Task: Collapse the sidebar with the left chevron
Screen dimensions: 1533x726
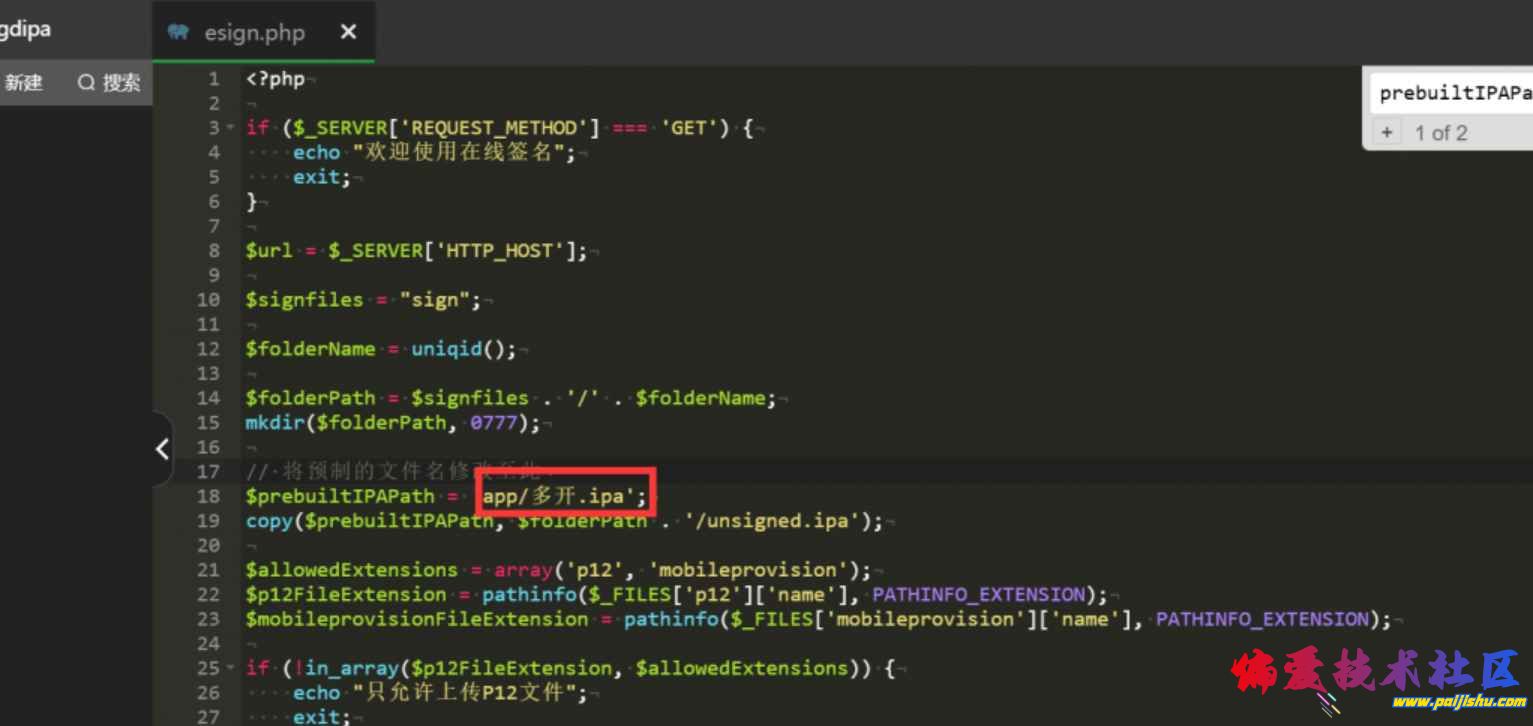Action: click(162, 449)
